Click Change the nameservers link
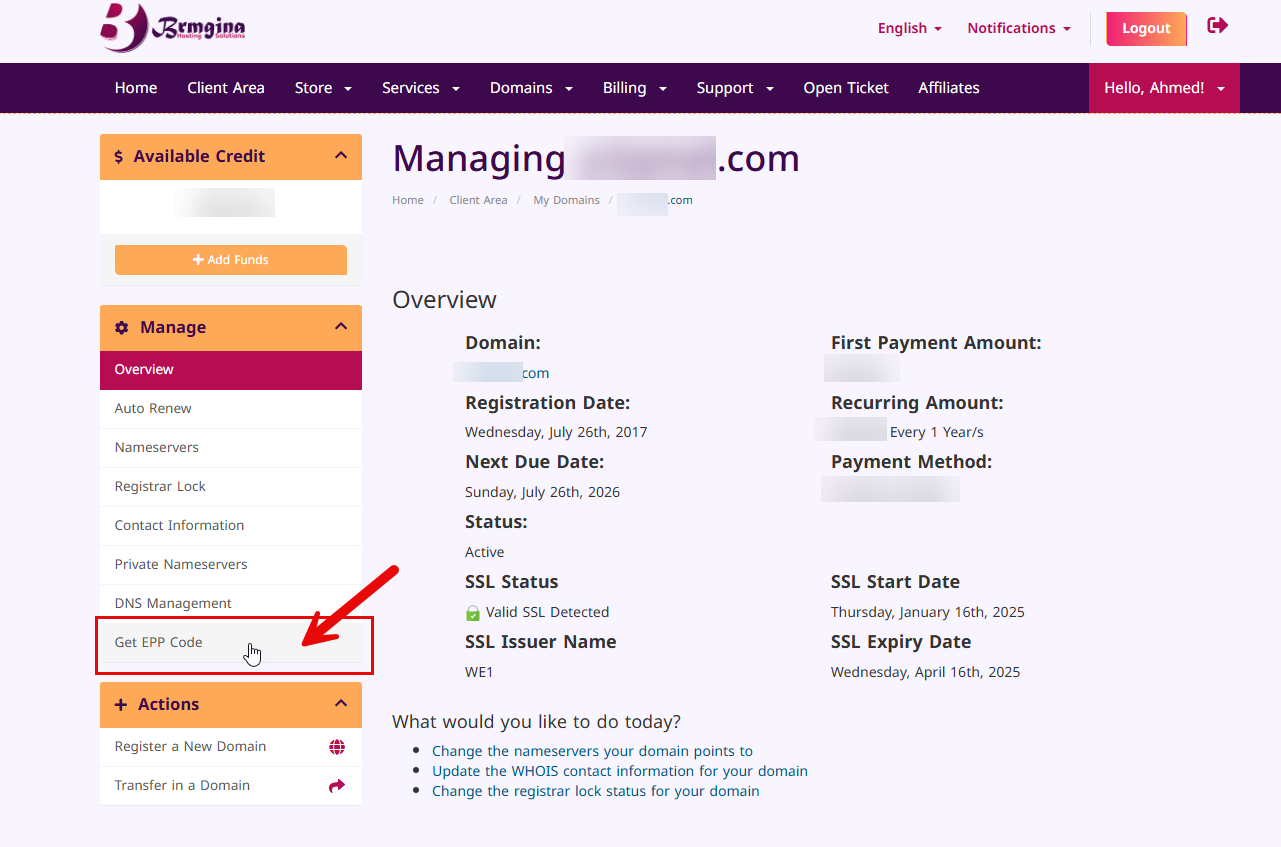 tap(592, 751)
